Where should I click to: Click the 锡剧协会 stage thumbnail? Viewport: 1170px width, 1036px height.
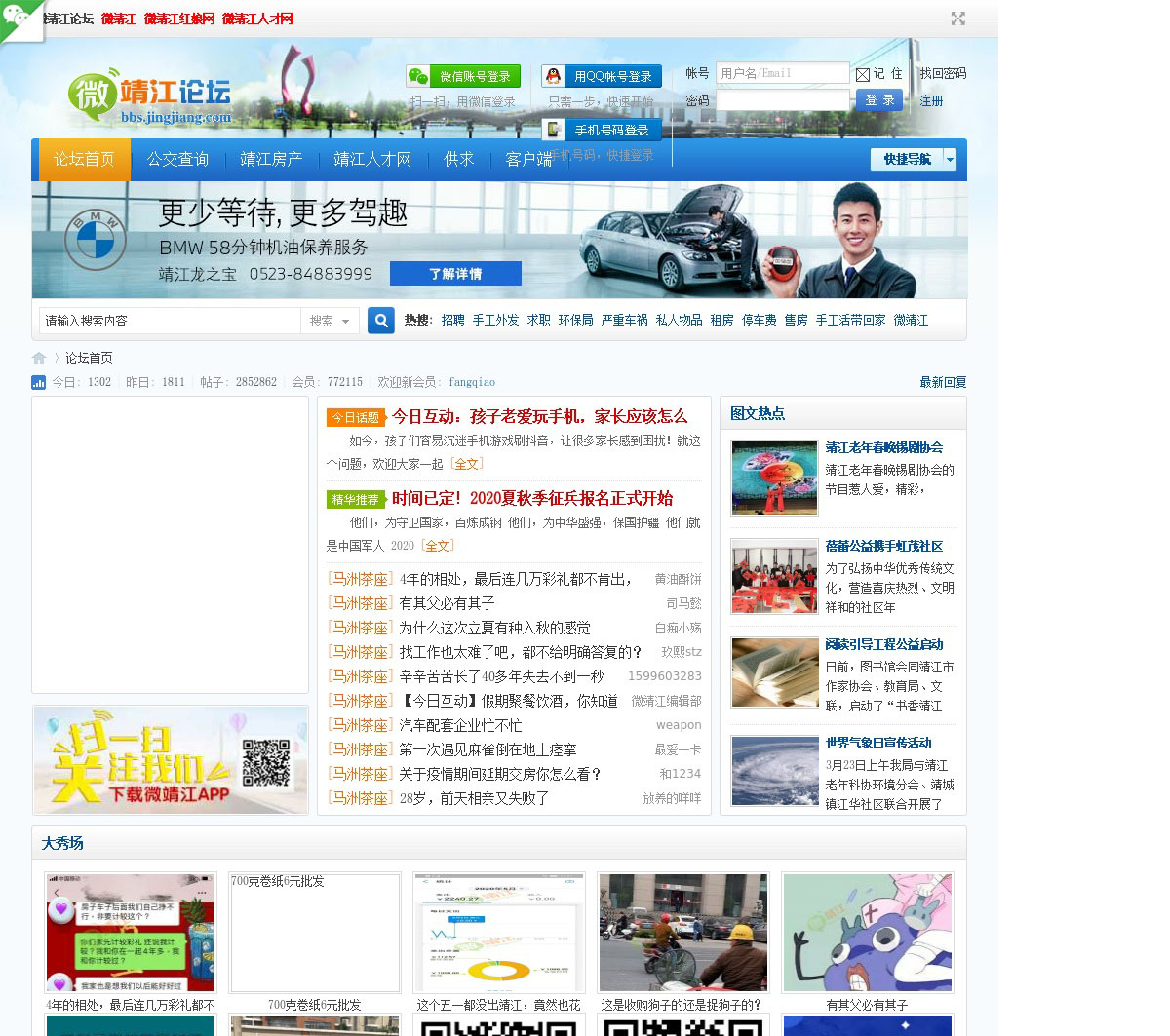click(775, 478)
